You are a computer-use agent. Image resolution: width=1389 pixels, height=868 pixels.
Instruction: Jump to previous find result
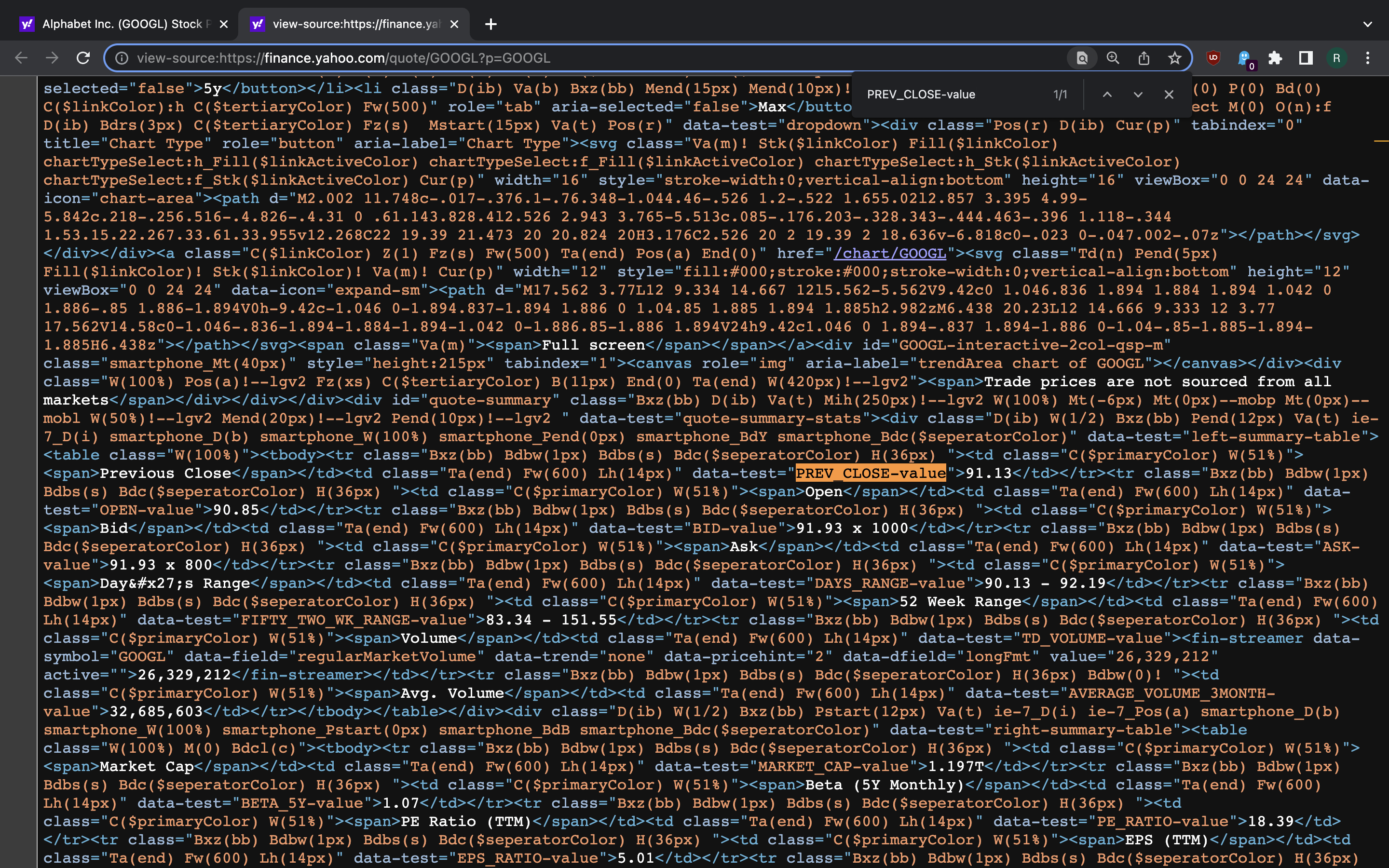(x=1107, y=94)
